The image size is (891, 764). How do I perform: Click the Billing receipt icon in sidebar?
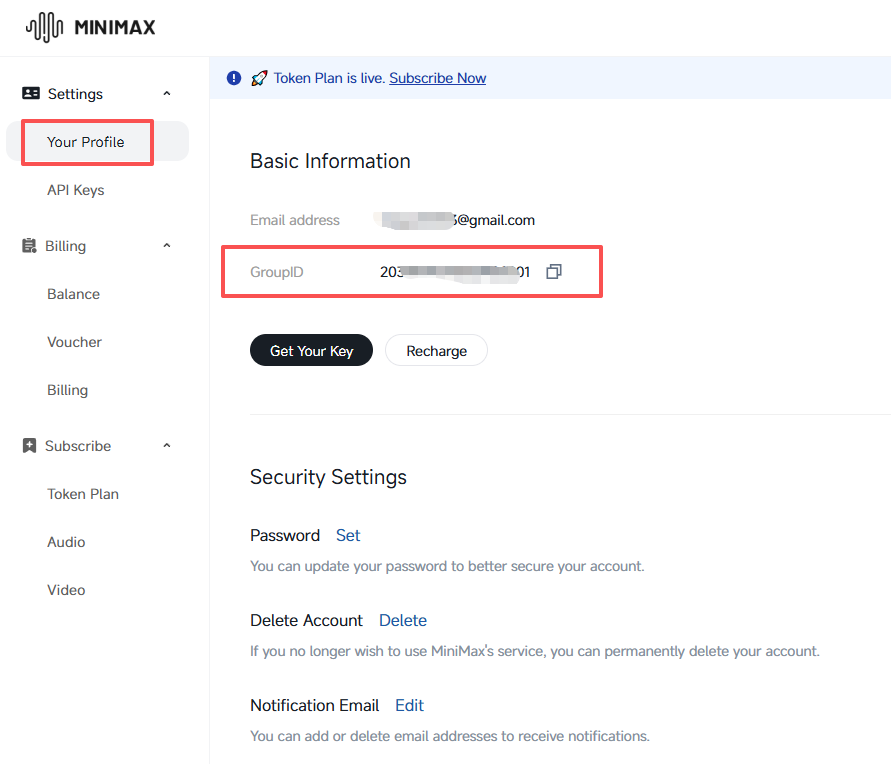[x=29, y=245]
